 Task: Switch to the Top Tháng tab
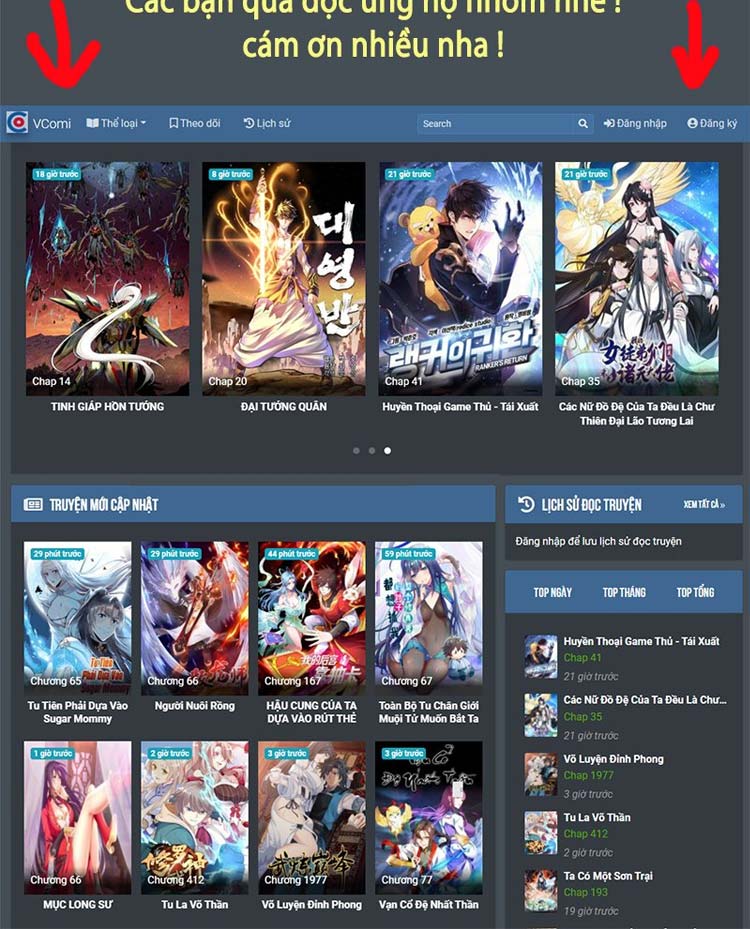pyautogui.click(x=624, y=593)
